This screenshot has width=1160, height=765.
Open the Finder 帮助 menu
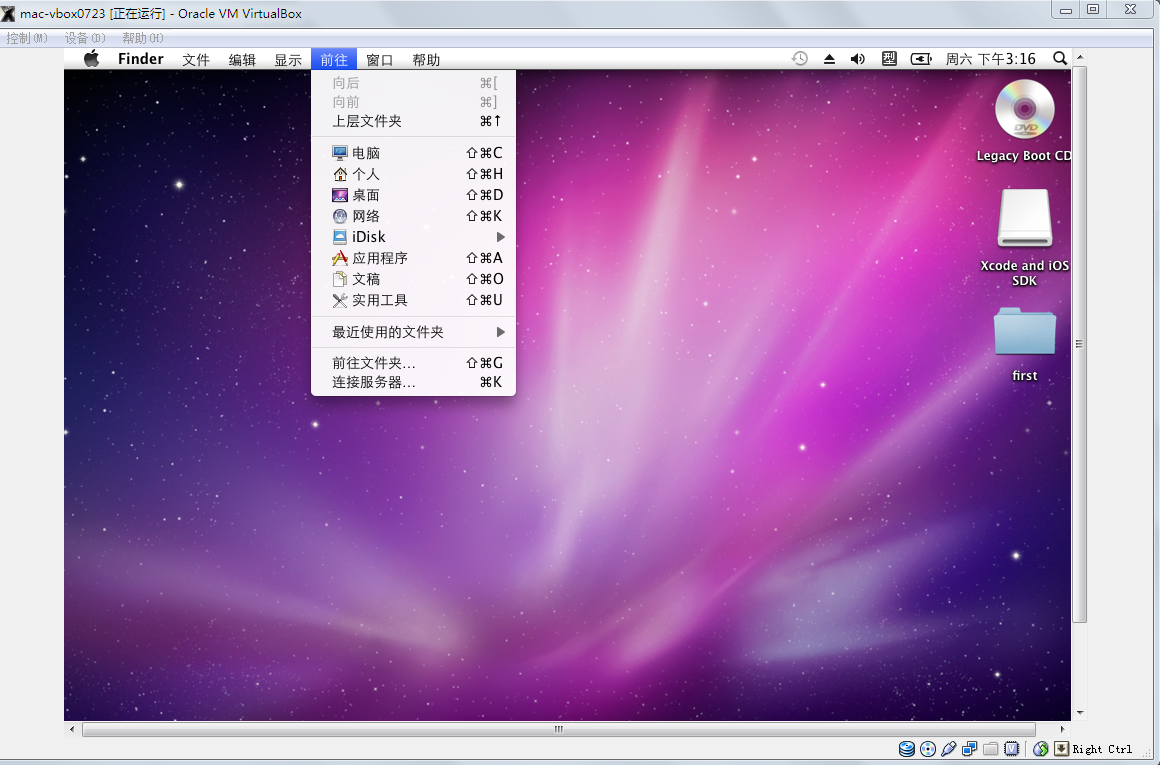point(426,60)
